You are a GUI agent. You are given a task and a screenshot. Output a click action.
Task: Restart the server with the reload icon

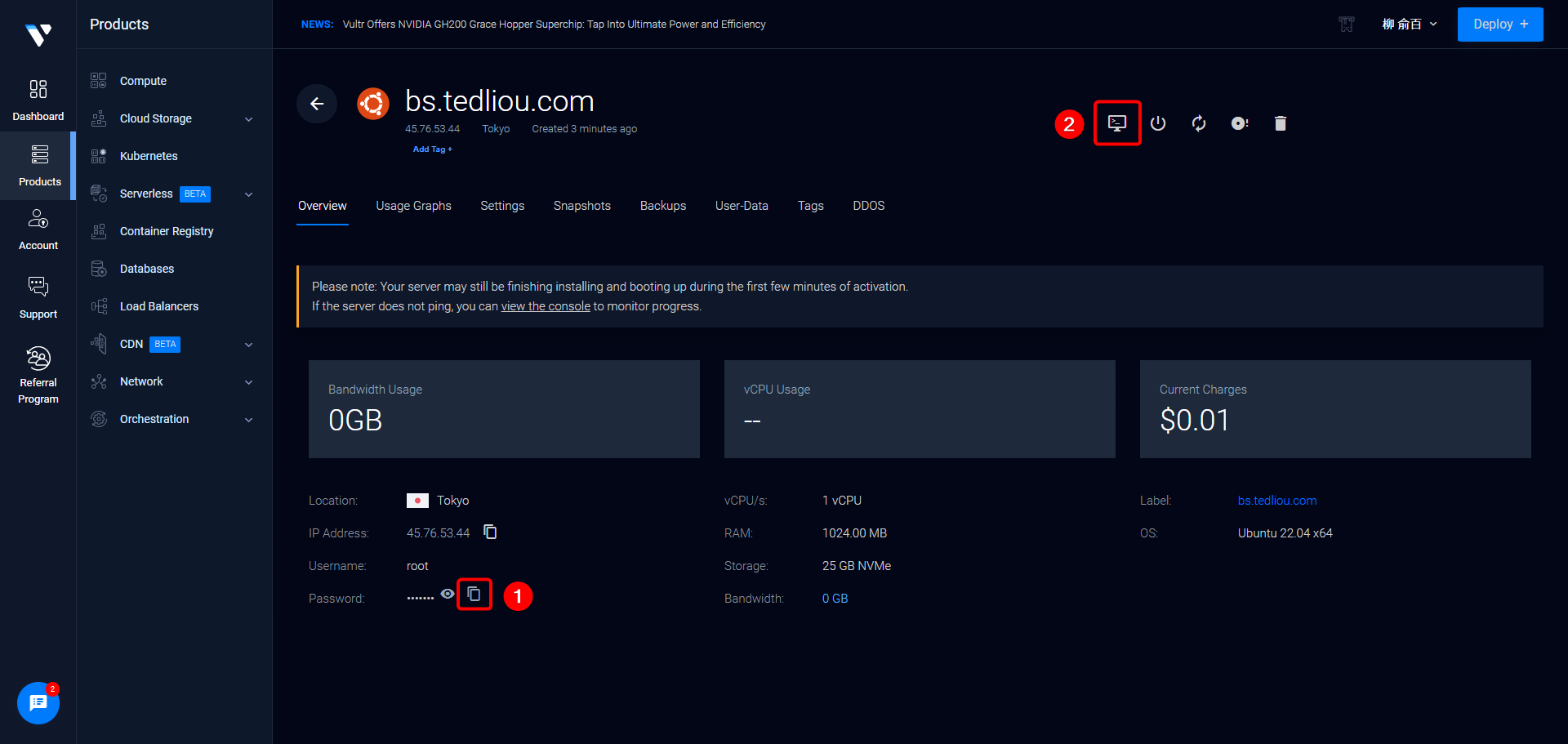(1199, 123)
